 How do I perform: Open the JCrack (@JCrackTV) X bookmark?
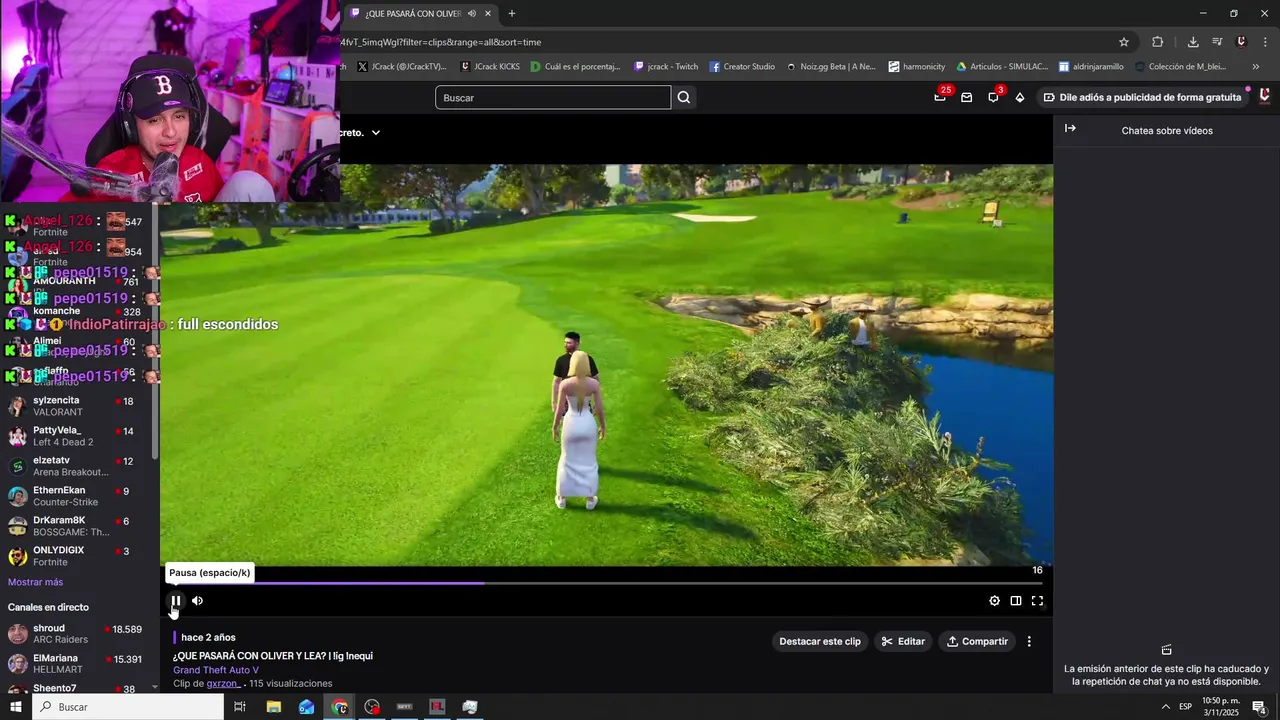coord(401,67)
